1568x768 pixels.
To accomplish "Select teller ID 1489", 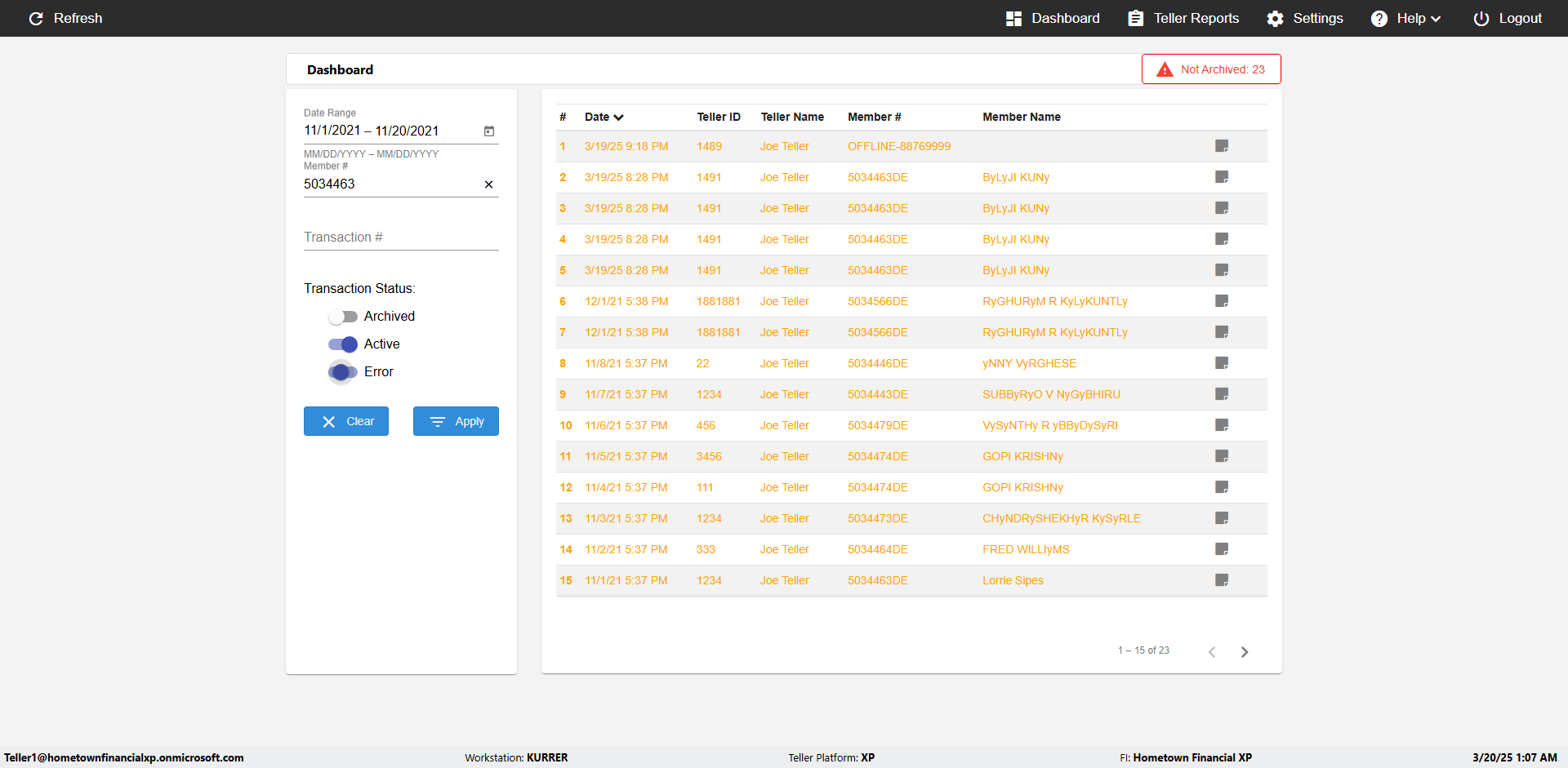I will [709, 146].
